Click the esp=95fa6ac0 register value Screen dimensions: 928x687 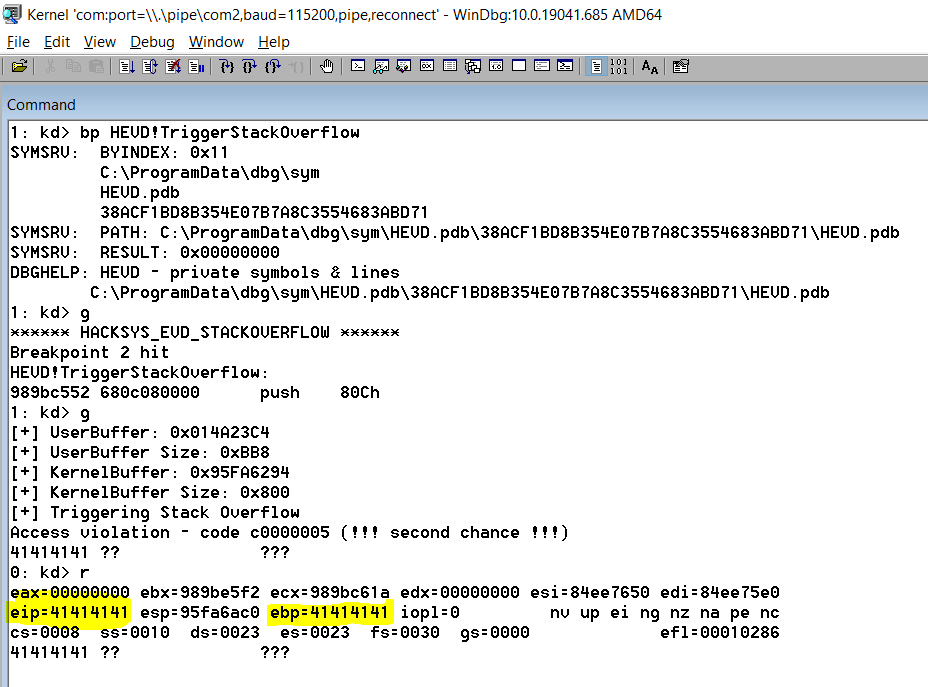click(x=200, y=612)
